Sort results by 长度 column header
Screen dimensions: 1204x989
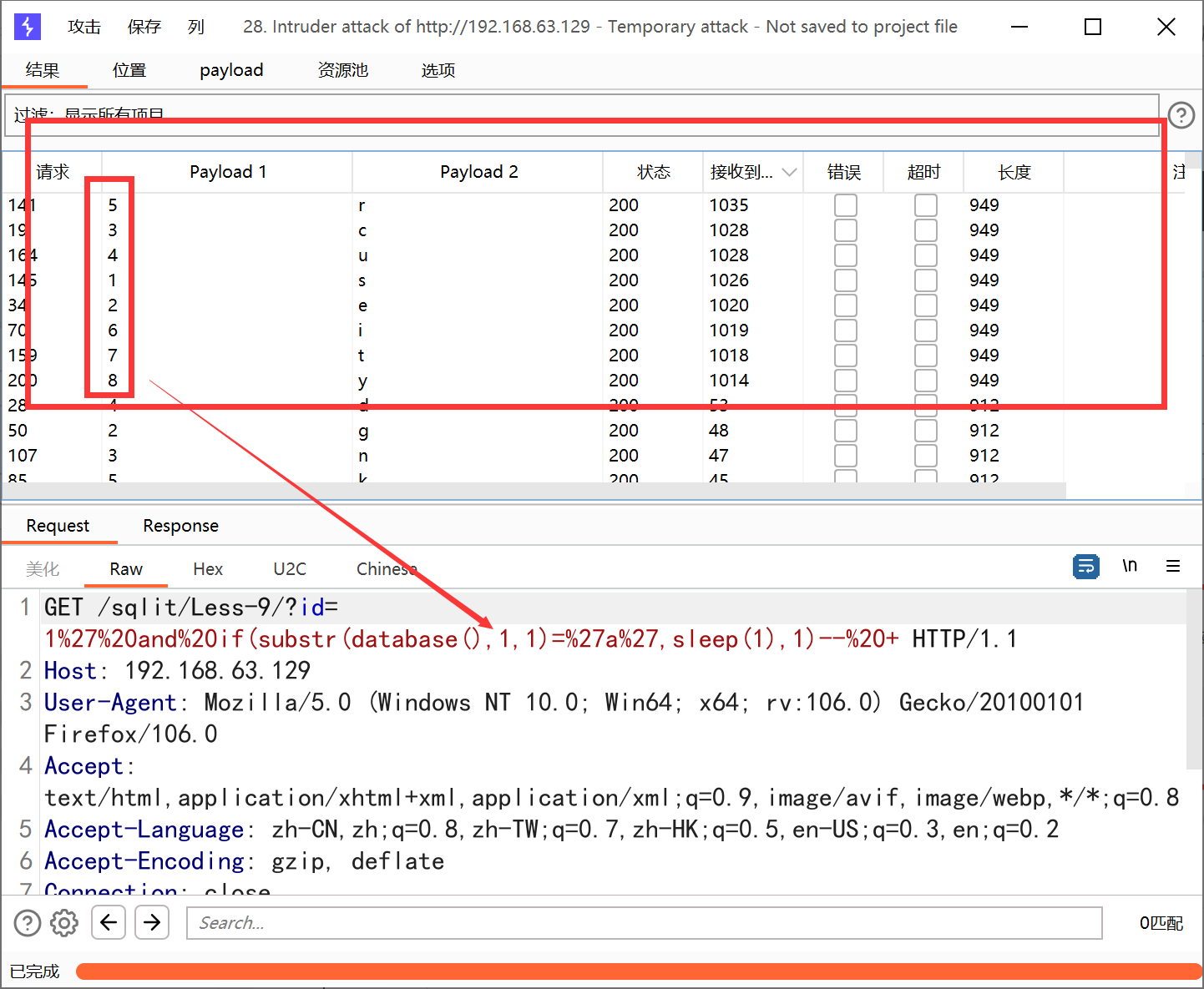[1014, 172]
